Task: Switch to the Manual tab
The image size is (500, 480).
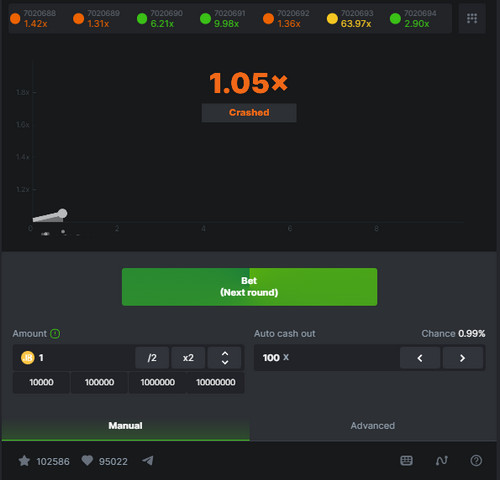Action: coord(126,426)
